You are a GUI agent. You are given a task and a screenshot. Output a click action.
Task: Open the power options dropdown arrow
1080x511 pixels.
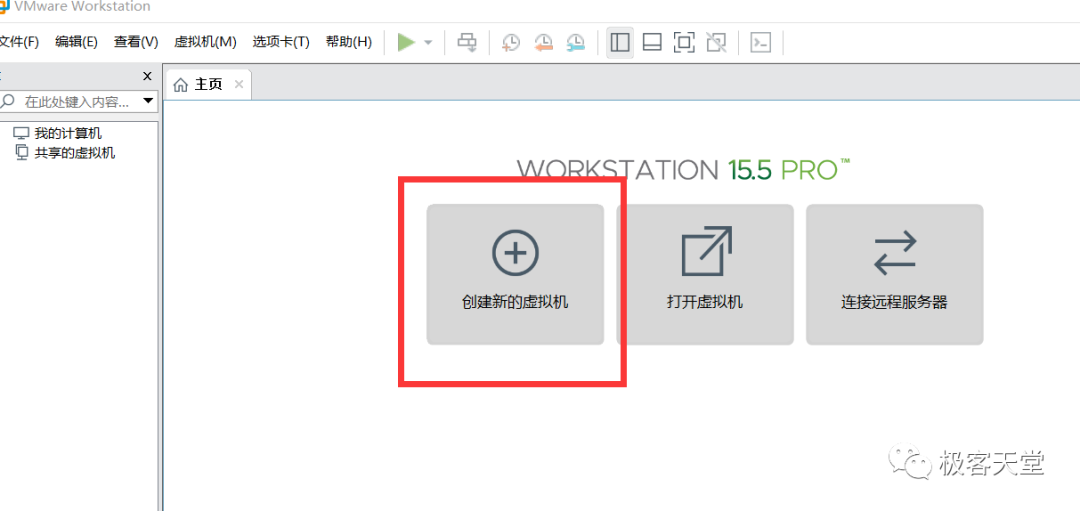pos(428,43)
